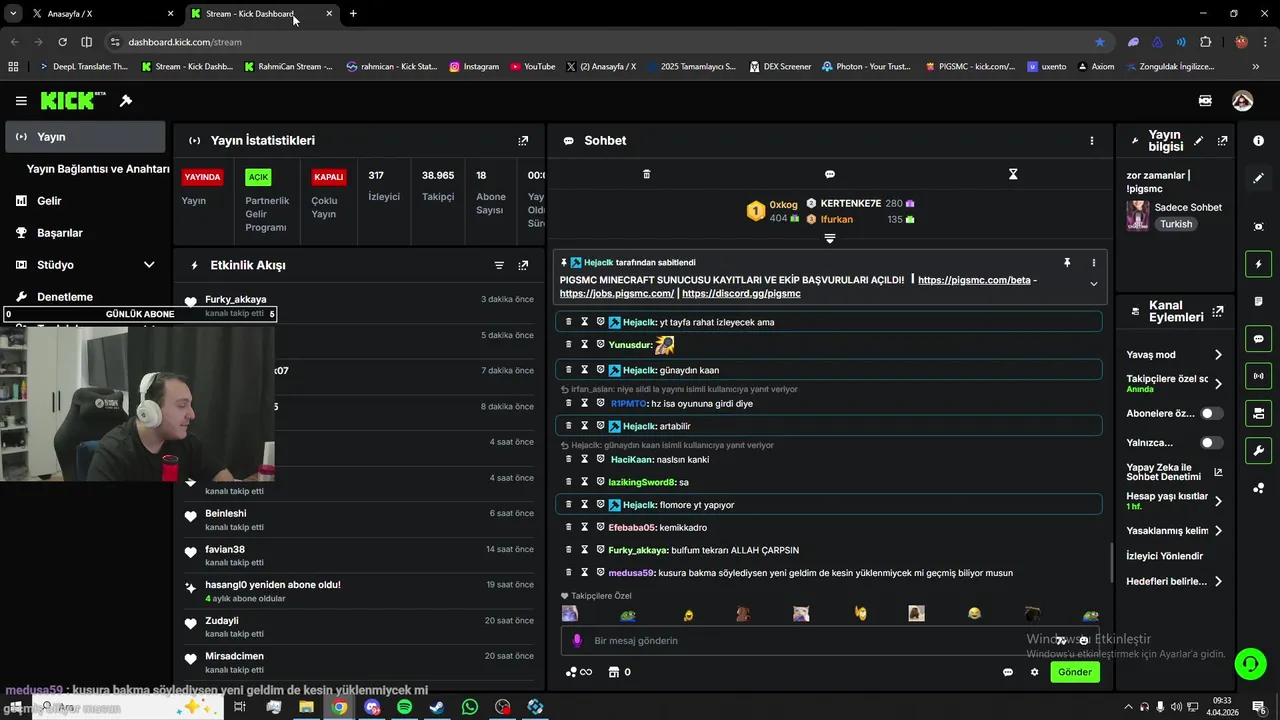Viewport: 1280px width, 720px height.
Task: Open chat settings gear icon
Action: pyautogui.click(x=1035, y=672)
